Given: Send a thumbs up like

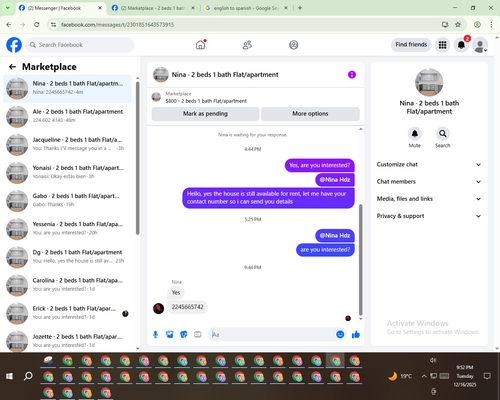Looking at the screenshot, I should 356,334.
